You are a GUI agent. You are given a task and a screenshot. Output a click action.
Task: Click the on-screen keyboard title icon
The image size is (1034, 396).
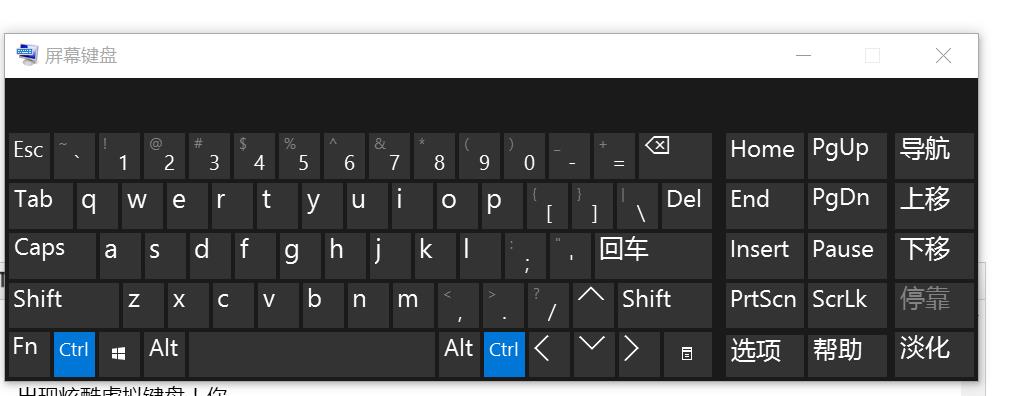(x=28, y=55)
